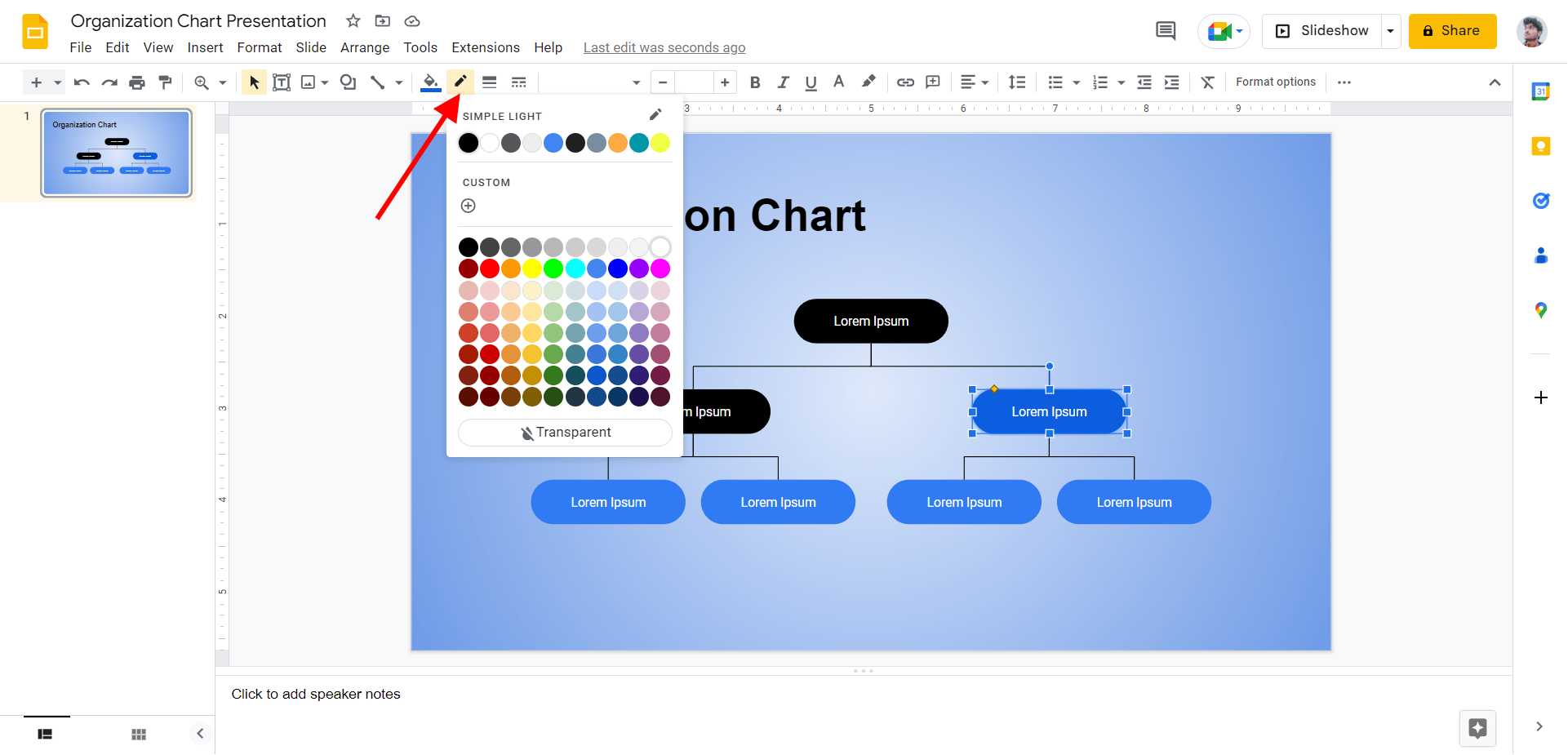Screen dimensions: 1568x755
Task: Open the Insert link tool
Action: (904, 82)
